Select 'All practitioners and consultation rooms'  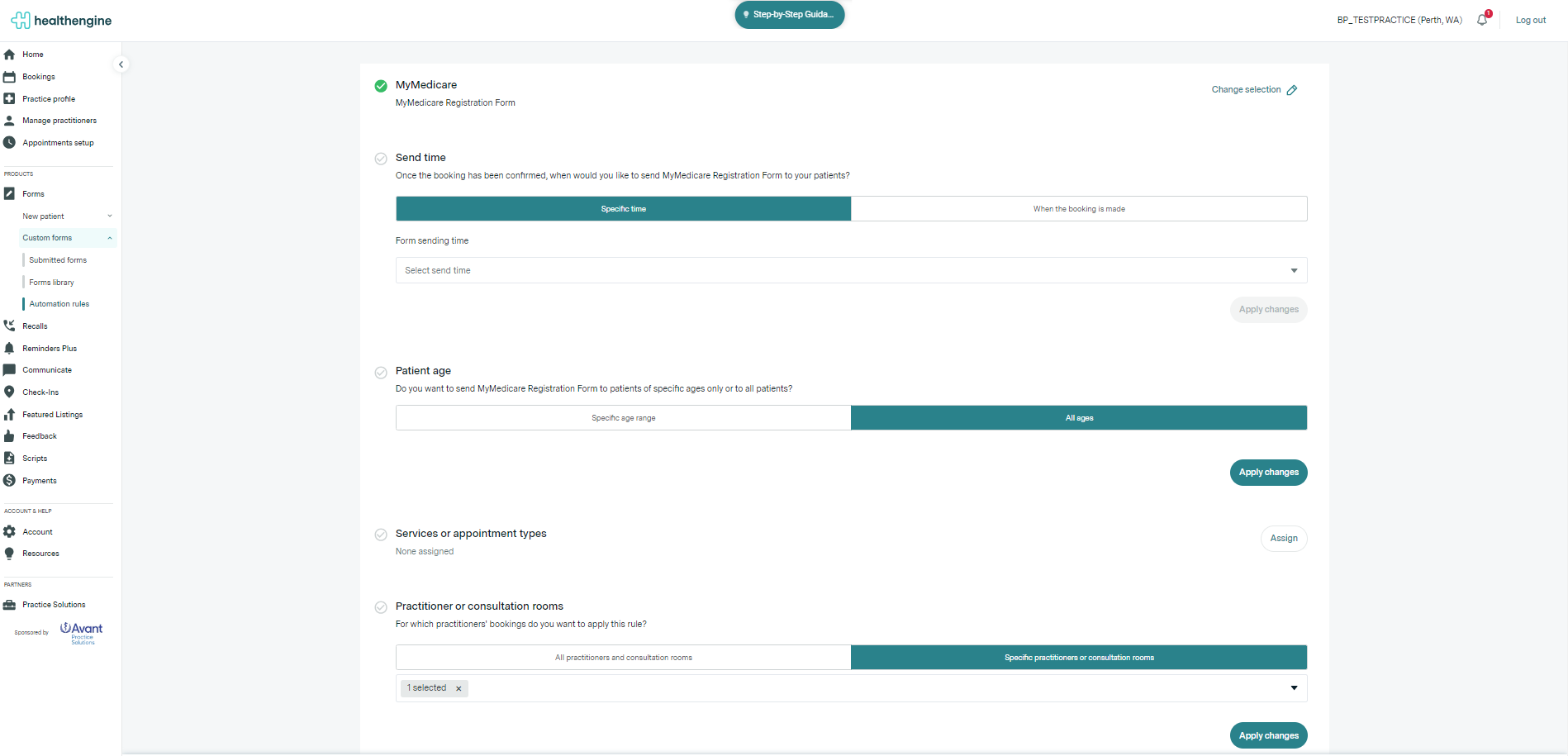click(623, 658)
